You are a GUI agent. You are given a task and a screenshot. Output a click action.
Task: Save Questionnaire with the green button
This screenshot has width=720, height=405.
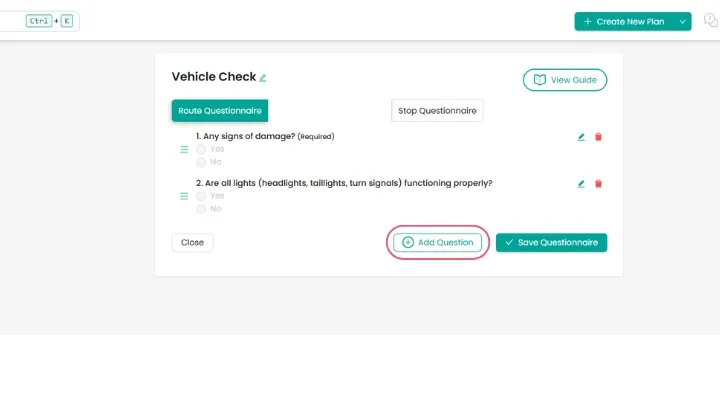point(551,242)
